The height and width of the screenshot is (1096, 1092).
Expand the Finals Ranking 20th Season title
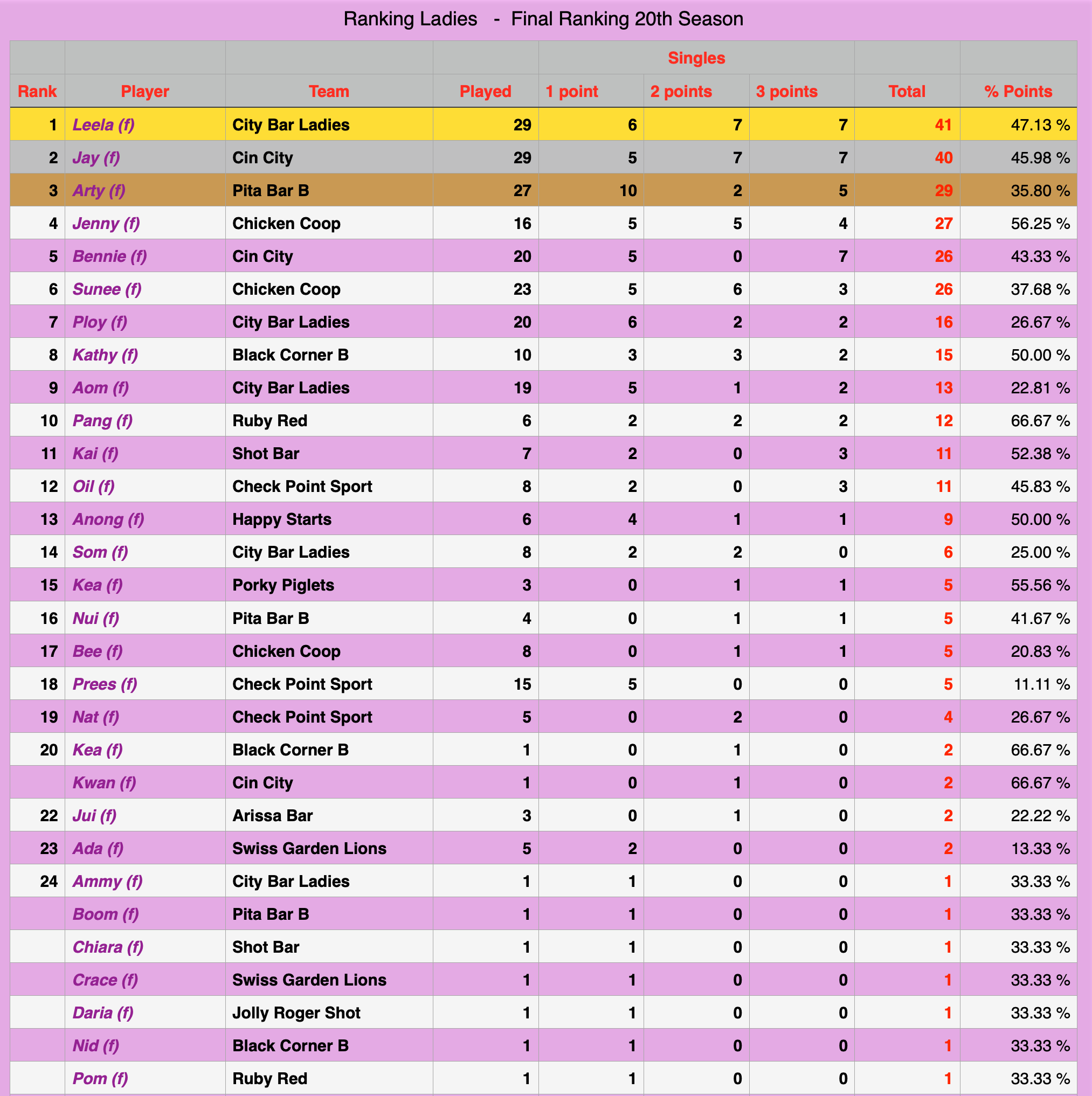(545, 18)
